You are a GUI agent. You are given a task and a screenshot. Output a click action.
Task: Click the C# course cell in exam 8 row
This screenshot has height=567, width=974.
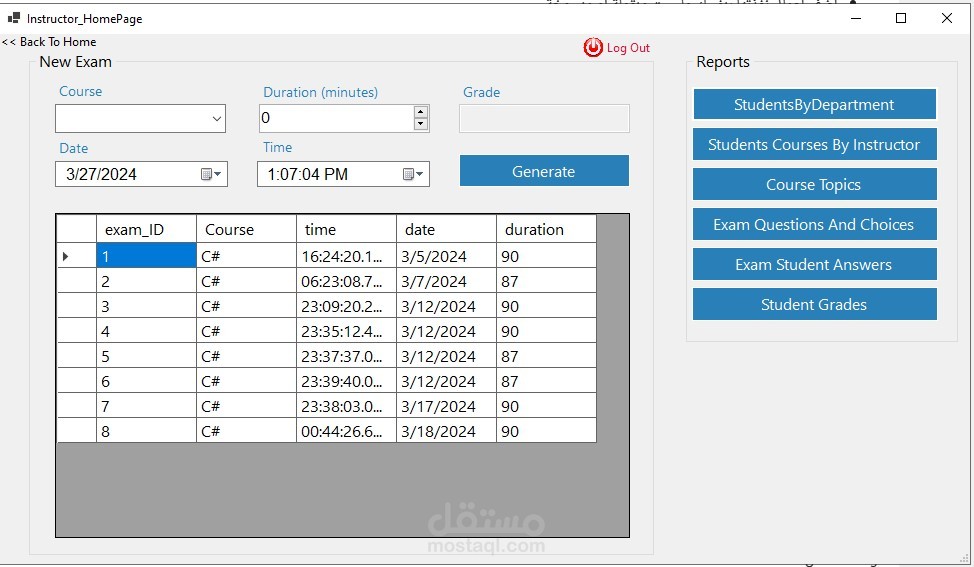click(247, 430)
